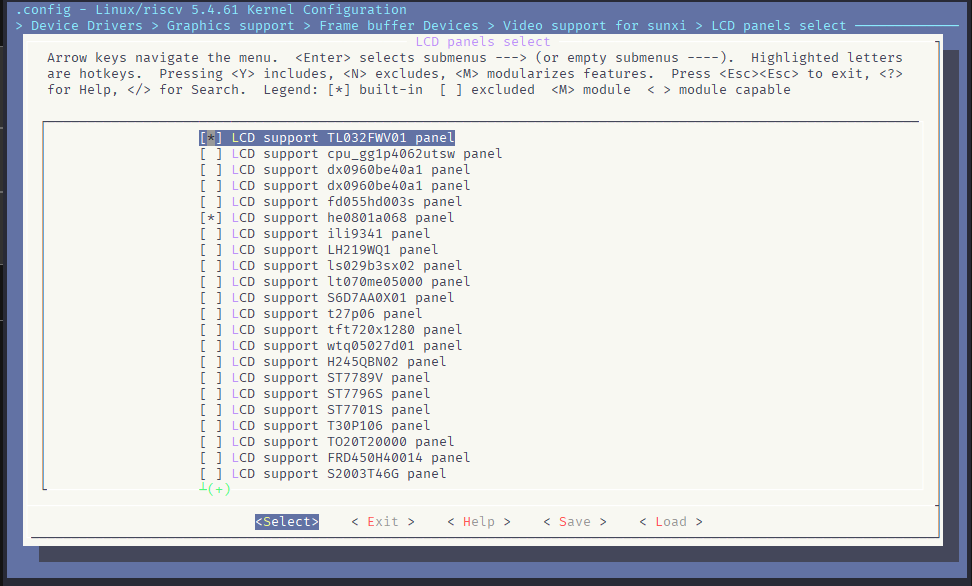Click the Load button
Image resolution: width=972 pixels, height=586 pixels.
point(671,522)
